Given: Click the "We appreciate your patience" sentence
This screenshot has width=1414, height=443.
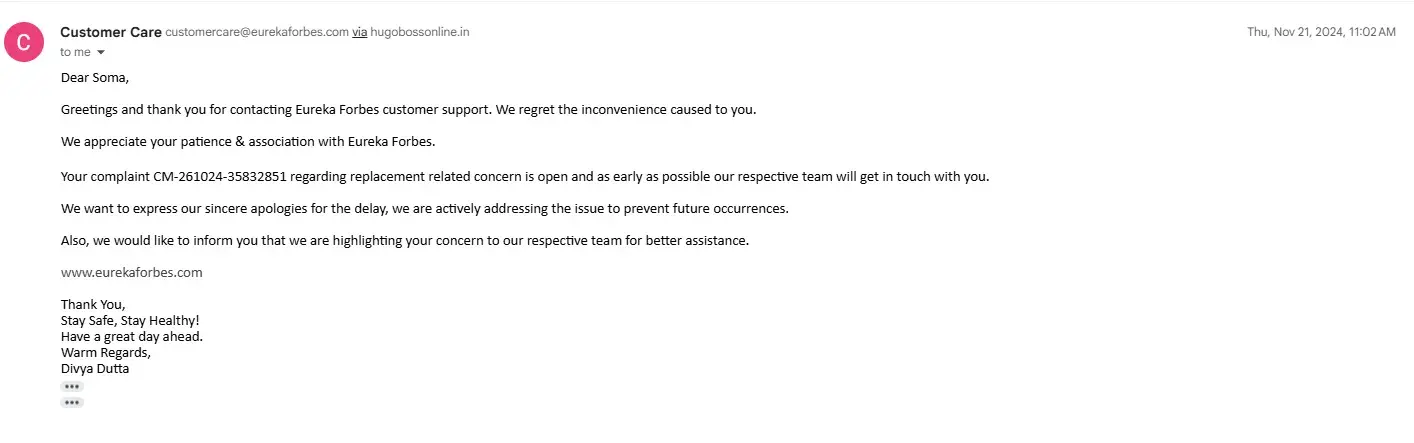Looking at the screenshot, I should coord(248,141).
